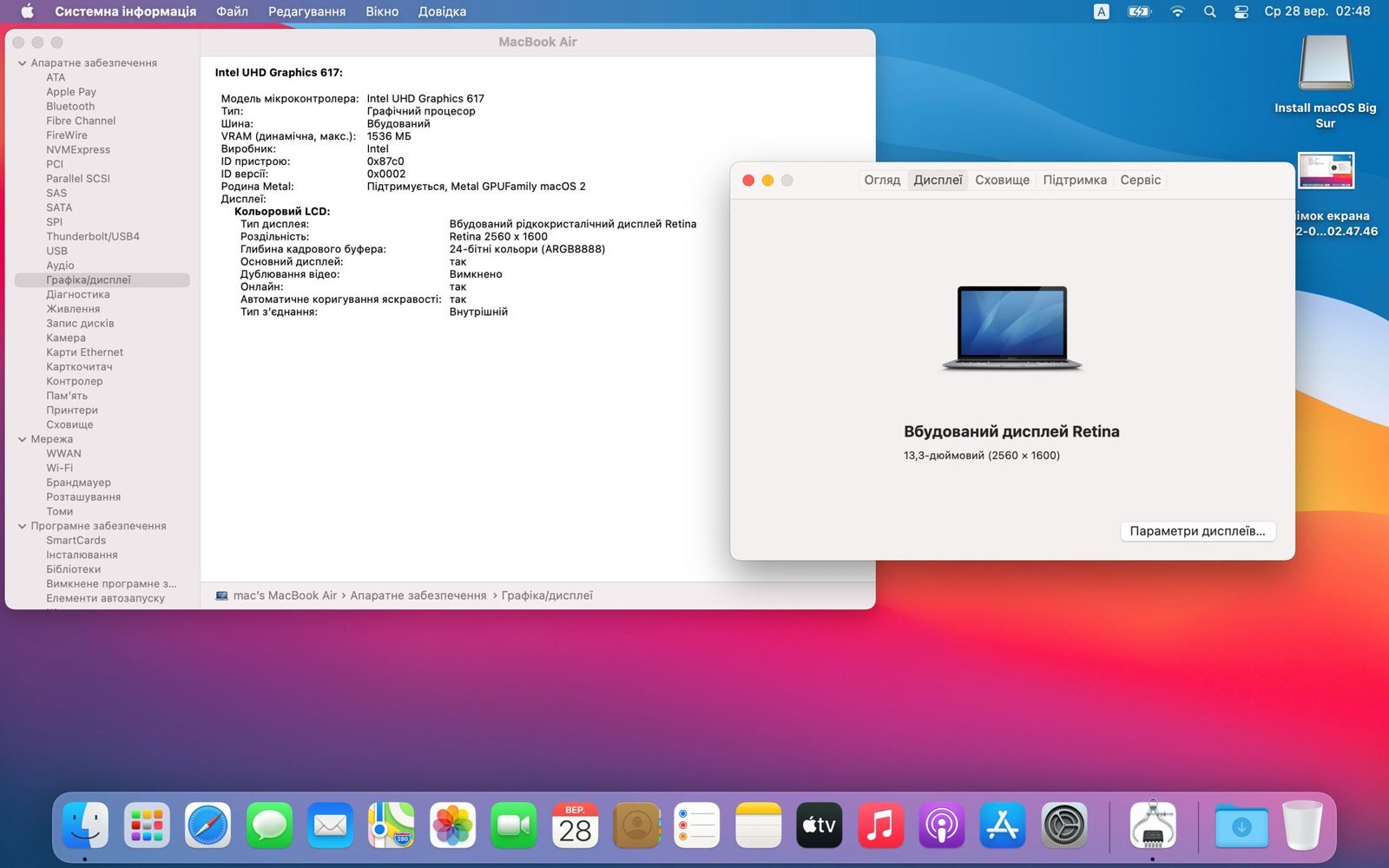Click the date and time in menu bar
The width and height of the screenshot is (1389, 868).
[x=1317, y=11]
